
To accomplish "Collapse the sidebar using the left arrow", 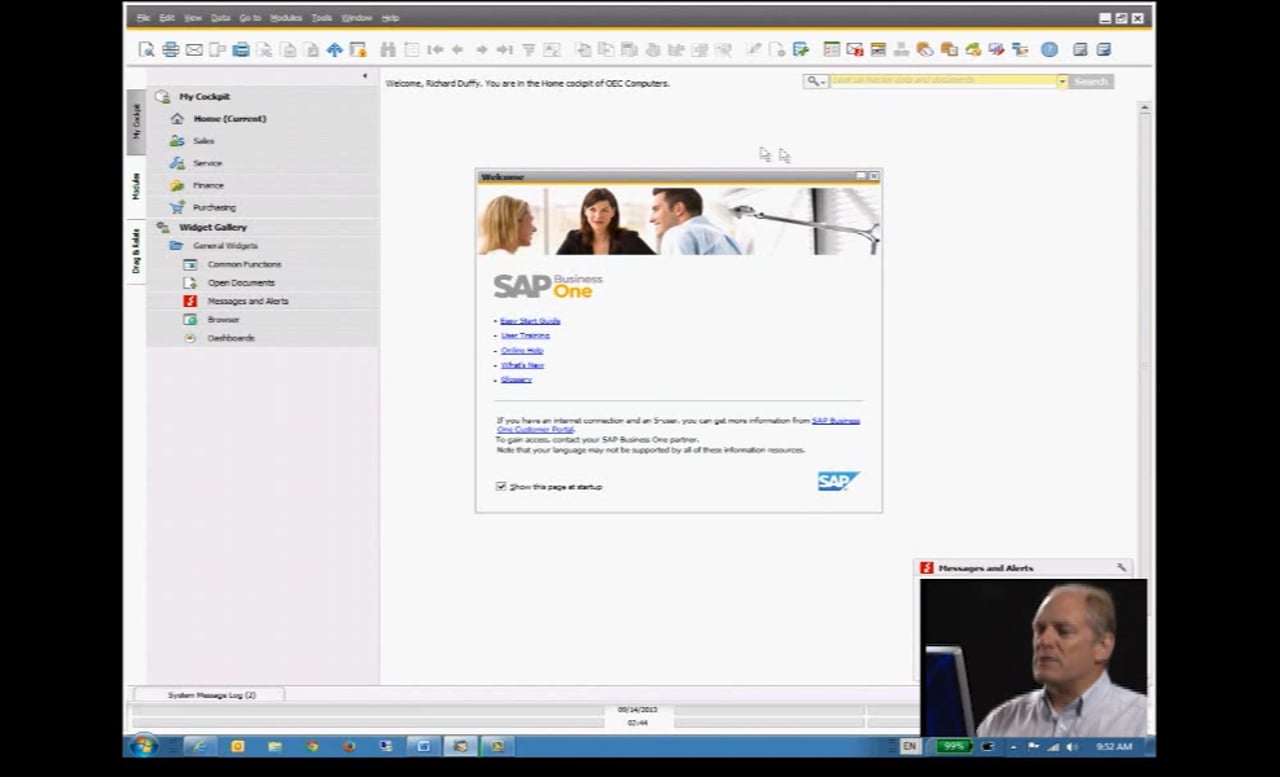I will click(364, 76).
